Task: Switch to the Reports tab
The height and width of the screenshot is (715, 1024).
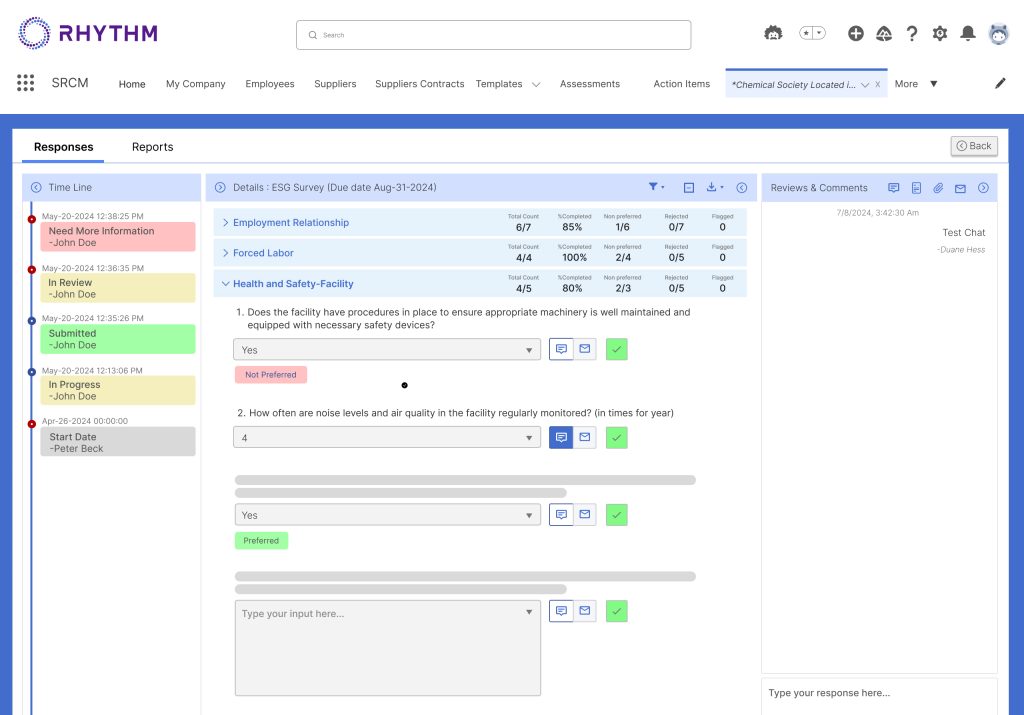Action: [152, 147]
